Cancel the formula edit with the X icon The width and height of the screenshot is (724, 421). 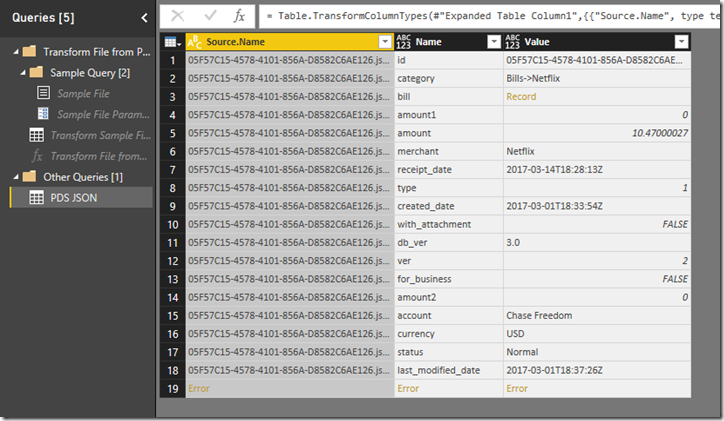click(178, 16)
